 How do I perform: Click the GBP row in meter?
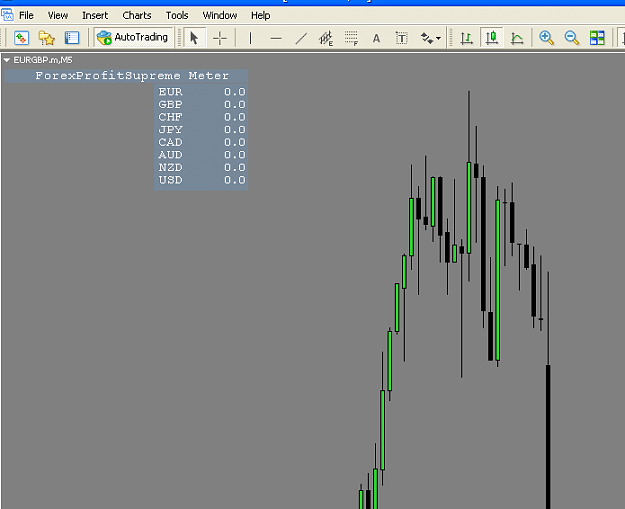pyautogui.click(x=201, y=104)
